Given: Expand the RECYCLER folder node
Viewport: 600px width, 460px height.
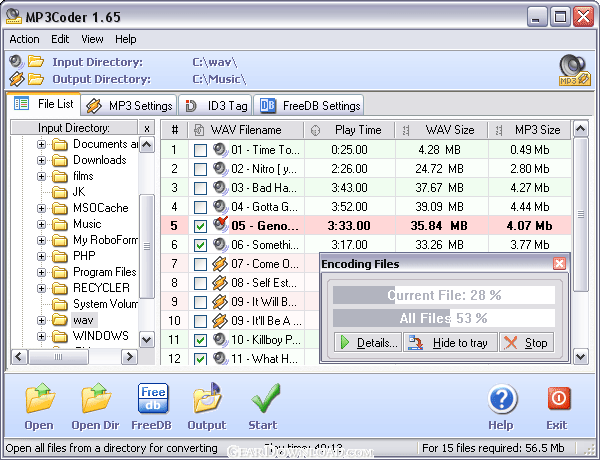Looking at the screenshot, I should [41, 288].
